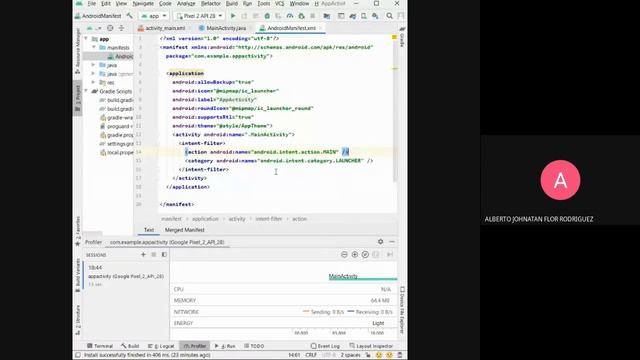Open the NETWORK row in the profiler
Image resolution: width=640 pixels, height=360 pixels.
pos(284,312)
